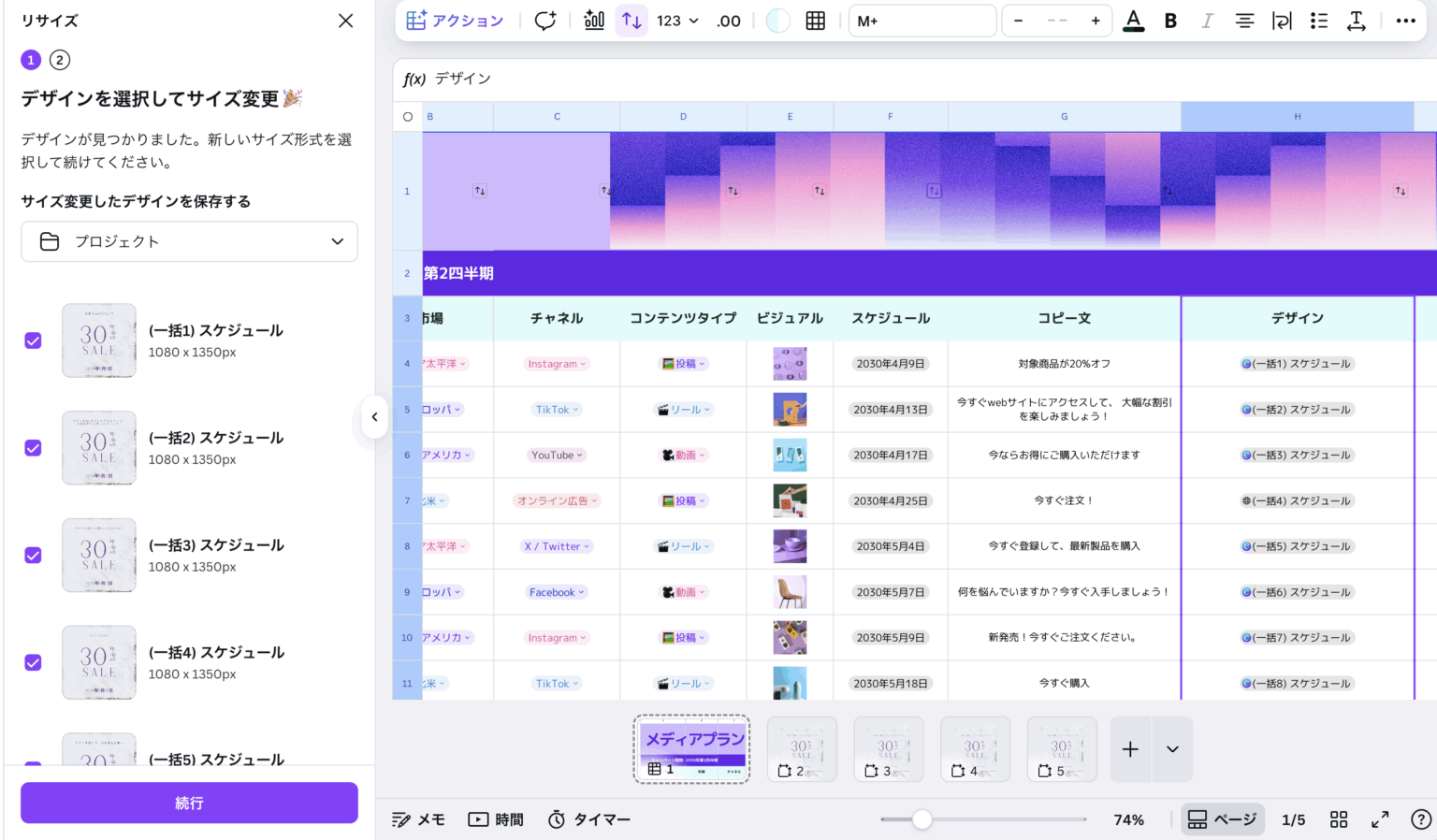The image size is (1437, 840).
Task: Click the merge cells table icon
Action: click(816, 21)
